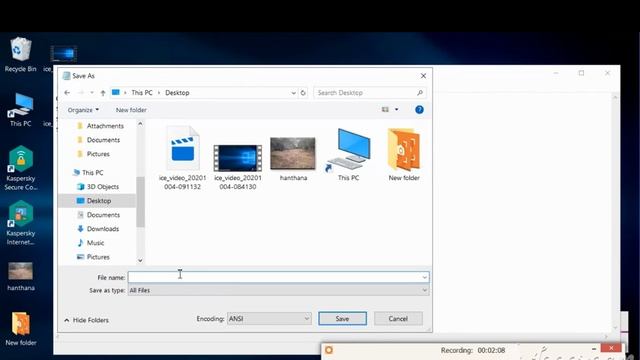Screen dimensions: 640x360
Task: Click in the File name field
Action: click(x=278, y=278)
